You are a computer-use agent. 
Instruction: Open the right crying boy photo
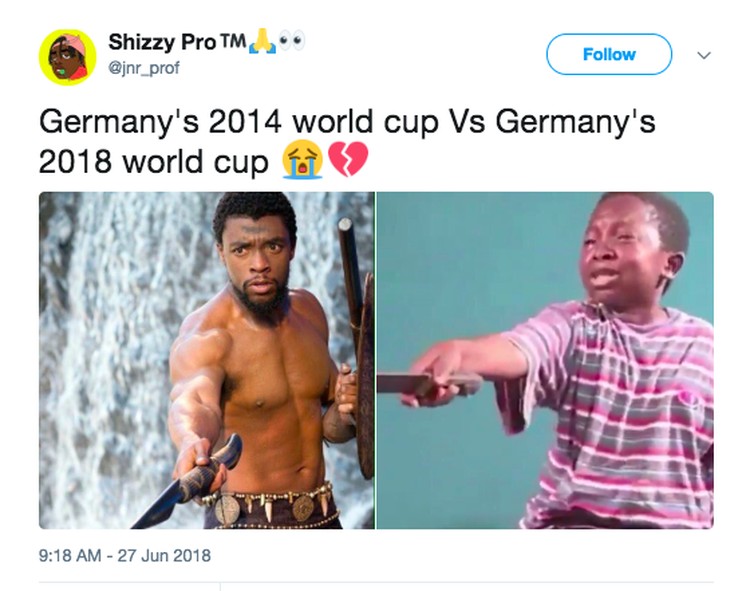point(545,361)
